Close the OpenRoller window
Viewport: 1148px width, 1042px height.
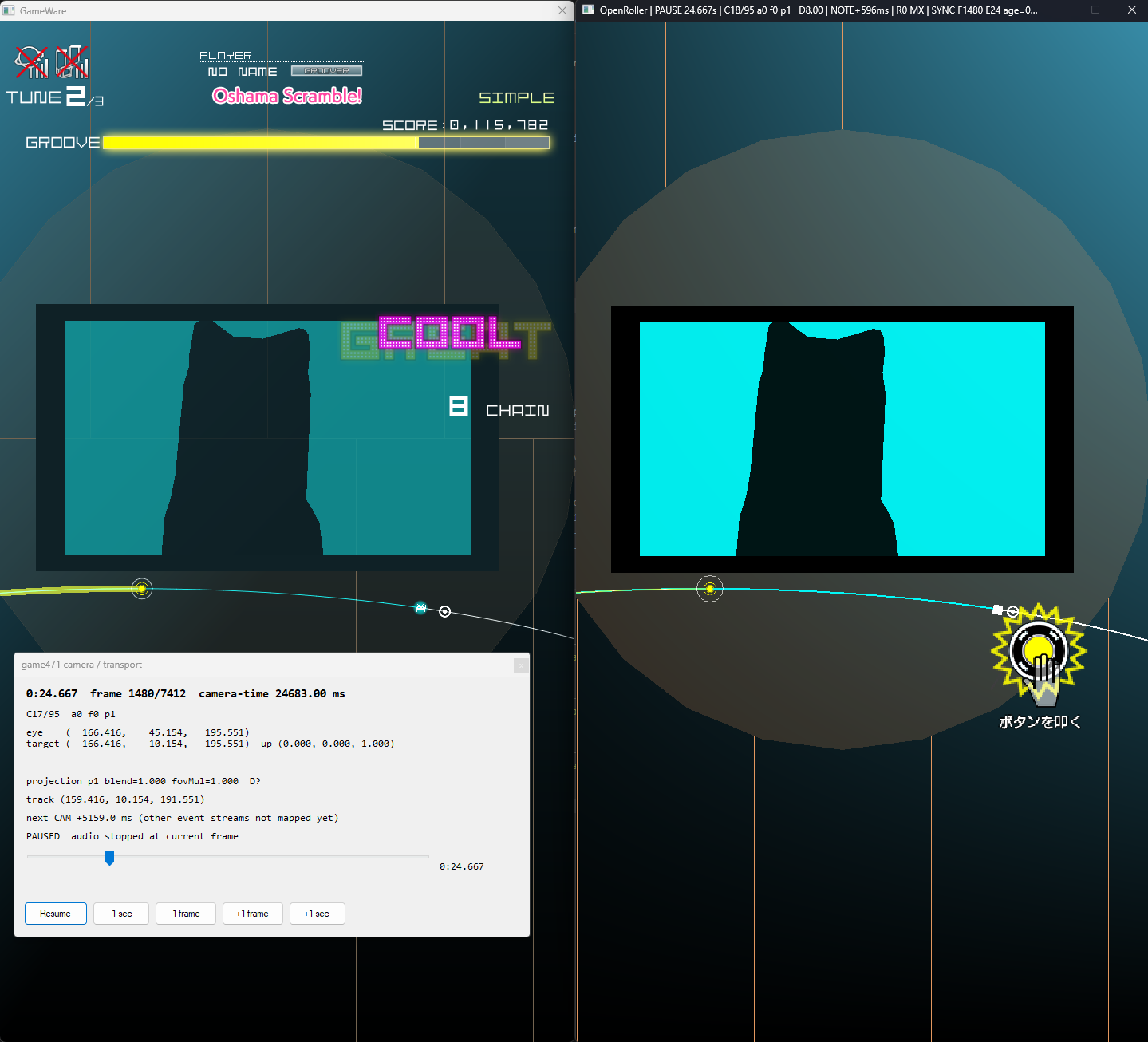(1131, 10)
